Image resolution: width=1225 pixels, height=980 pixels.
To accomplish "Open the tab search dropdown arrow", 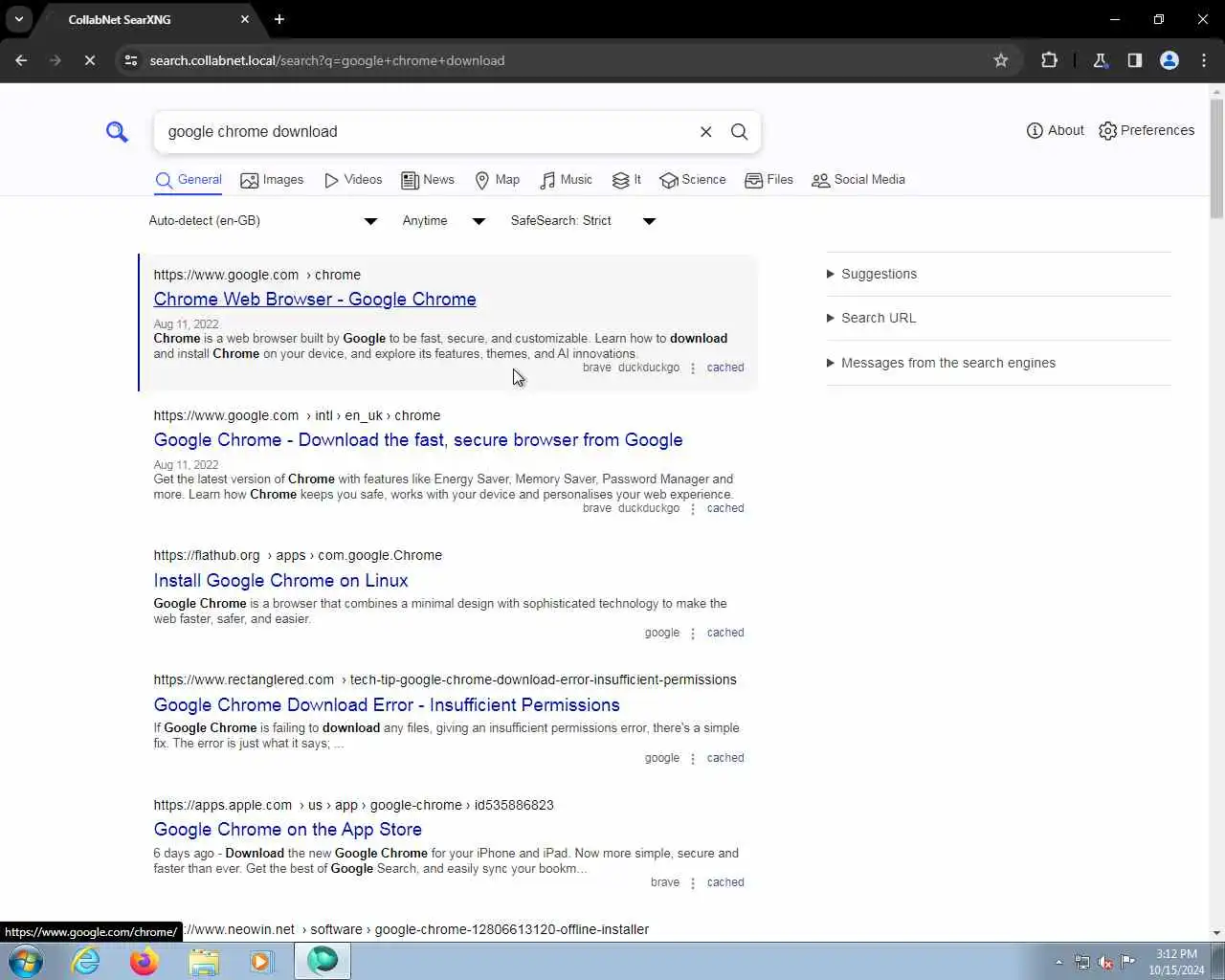I will pyautogui.click(x=18, y=19).
